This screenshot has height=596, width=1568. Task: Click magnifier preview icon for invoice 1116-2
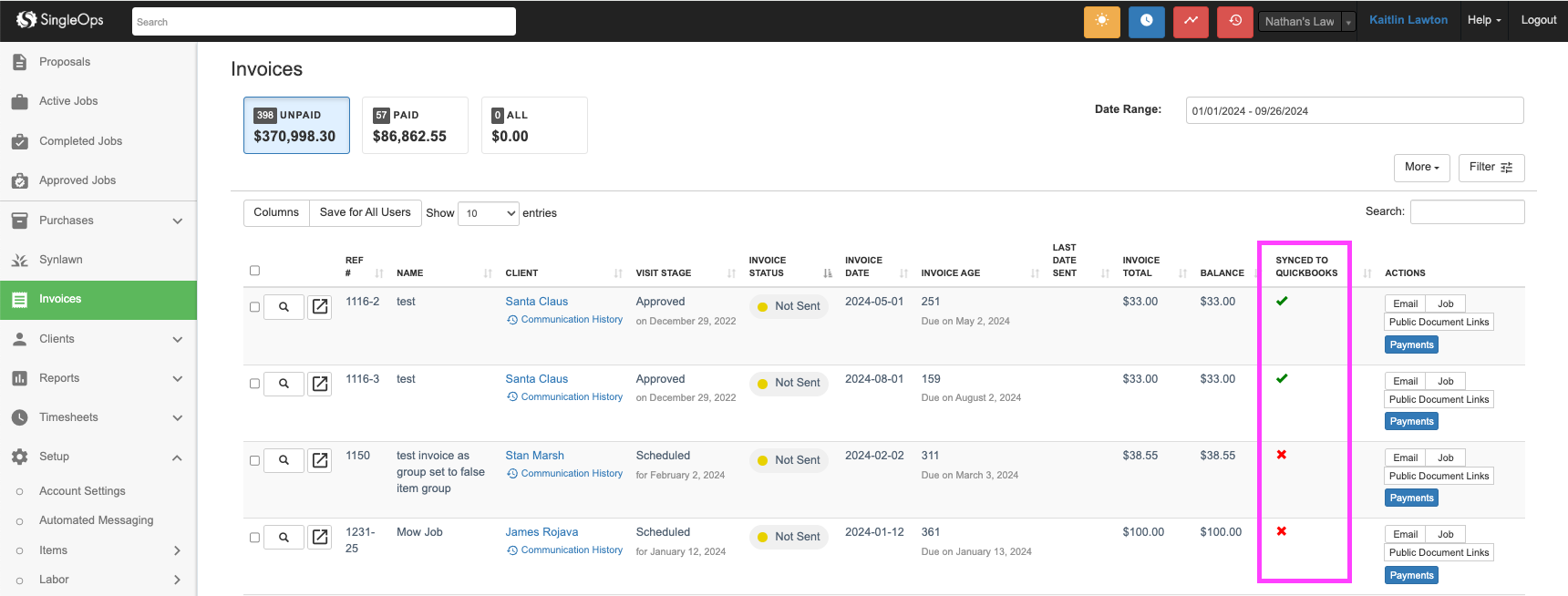(284, 307)
